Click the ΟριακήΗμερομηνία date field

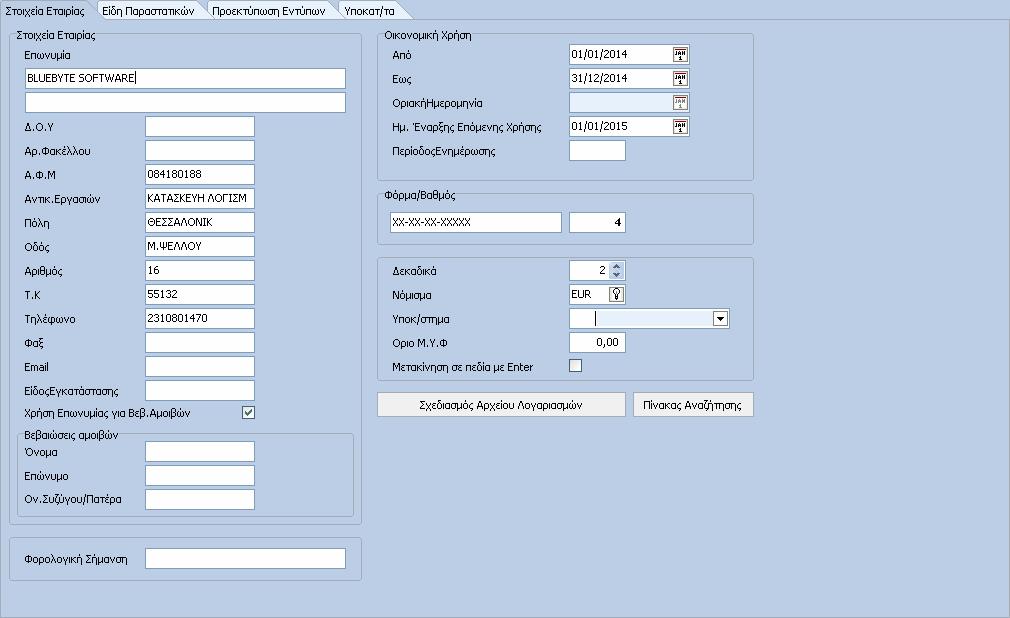click(621, 102)
